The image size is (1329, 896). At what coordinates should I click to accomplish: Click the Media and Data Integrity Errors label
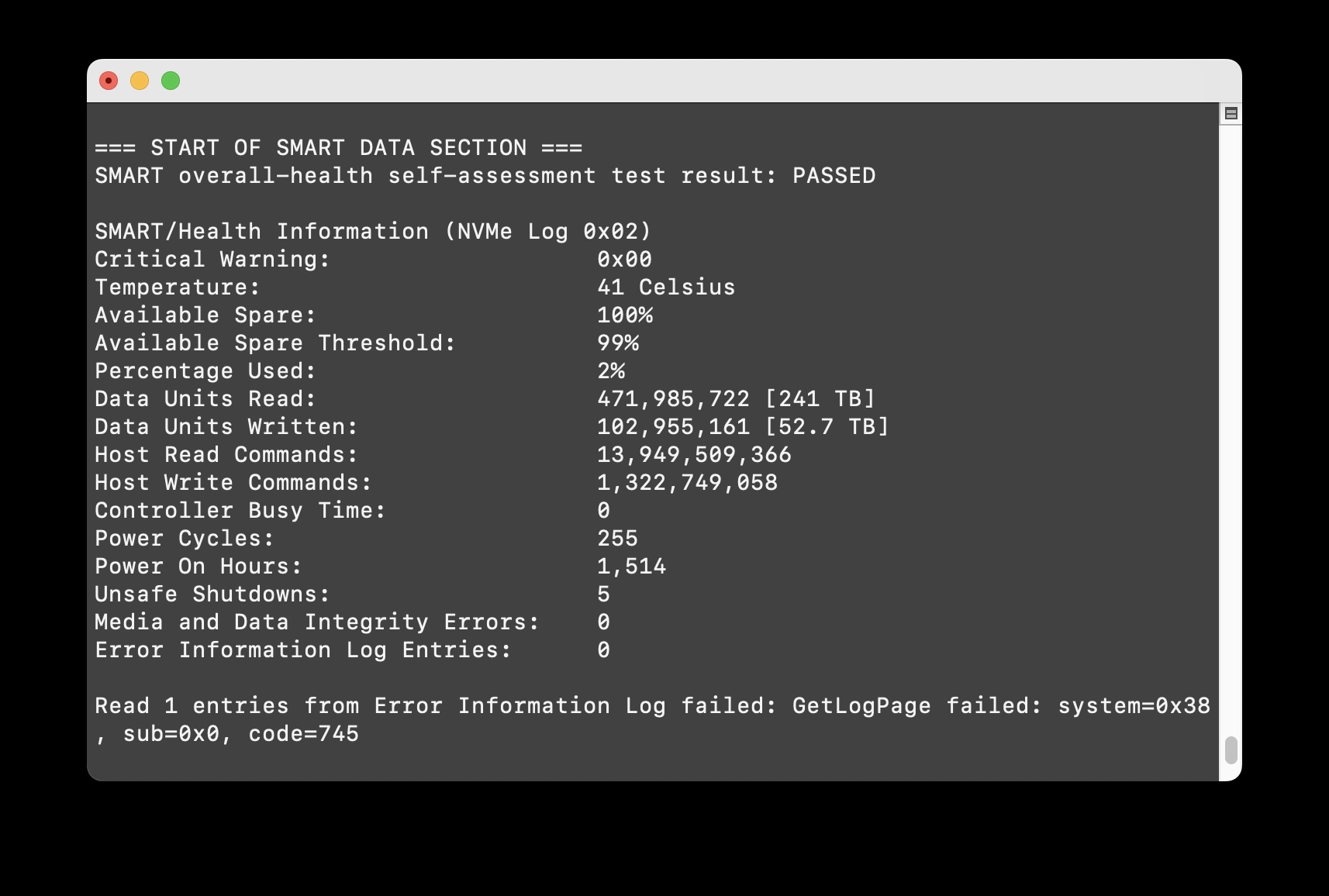(317, 622)
